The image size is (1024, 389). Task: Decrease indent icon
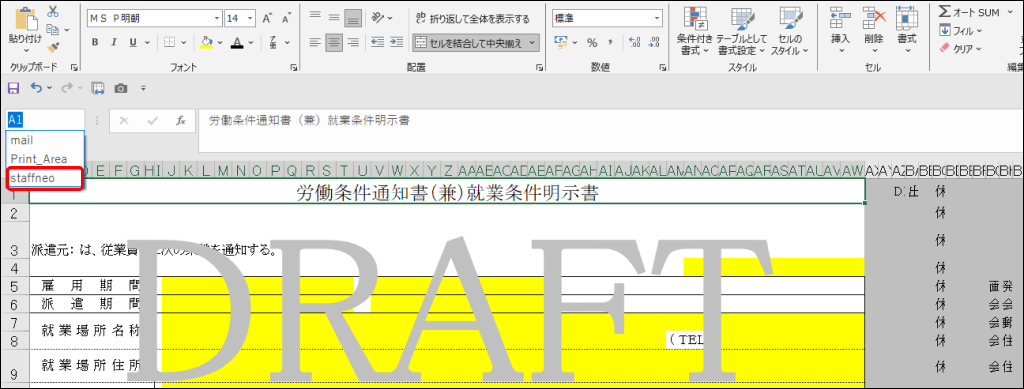coord(377,42)
